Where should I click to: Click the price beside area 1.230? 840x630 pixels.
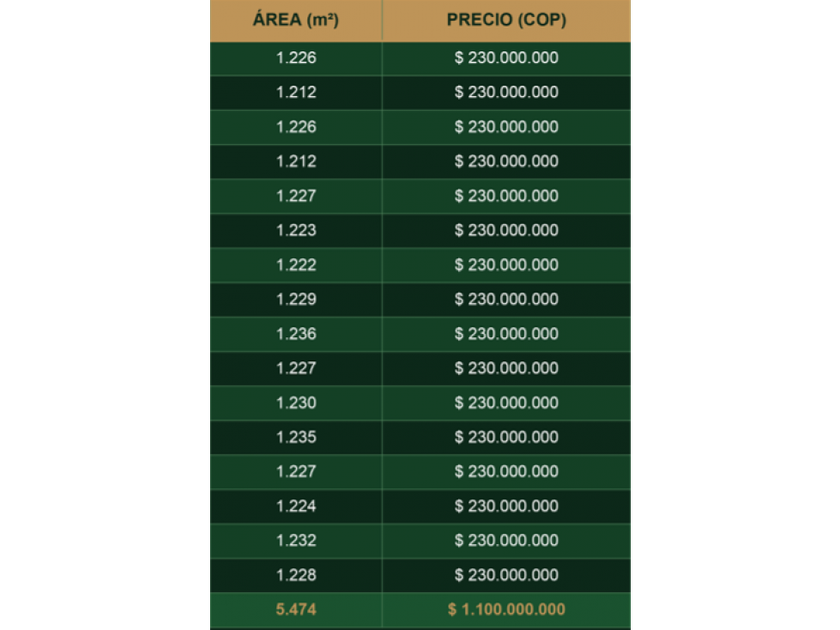pos(506,402)
